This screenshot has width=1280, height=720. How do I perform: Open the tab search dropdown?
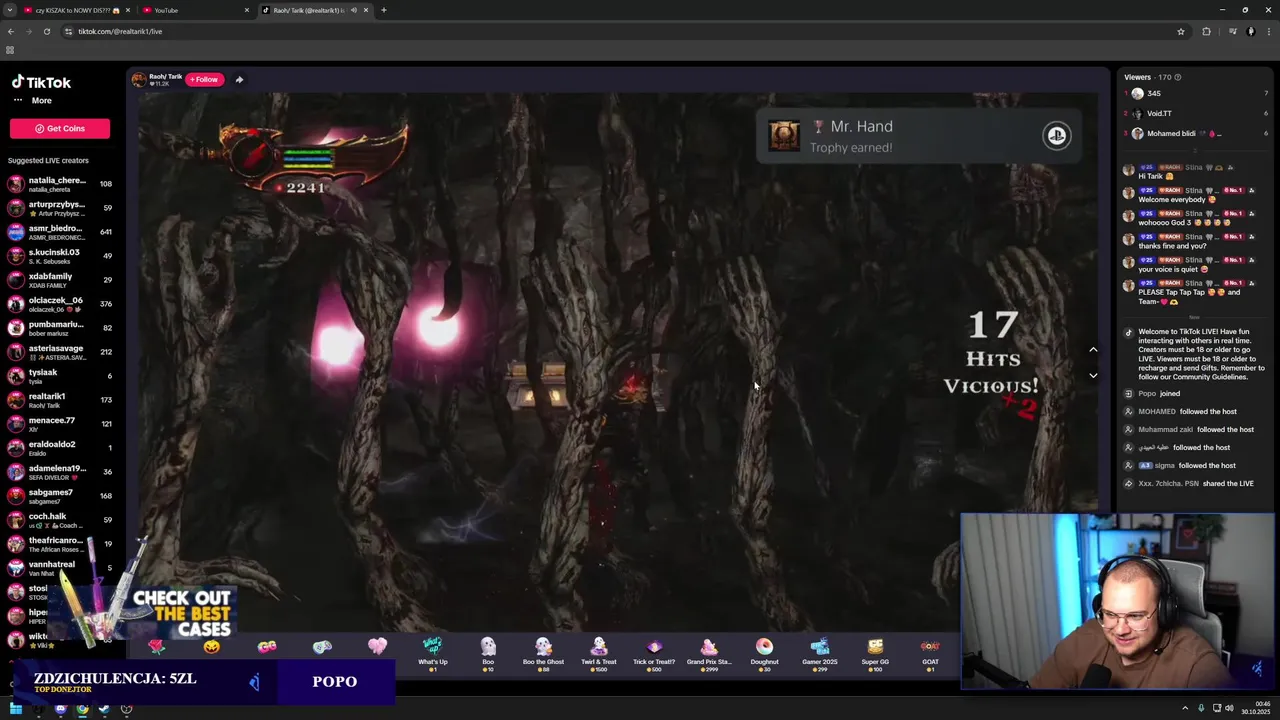click(x=9, y=10)
